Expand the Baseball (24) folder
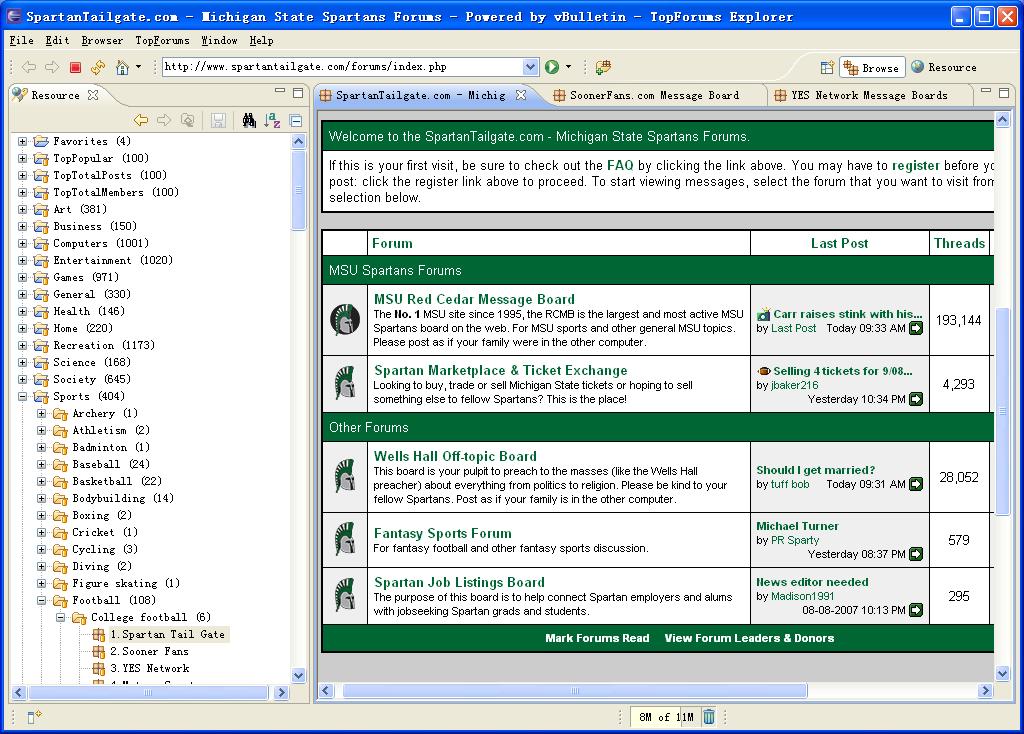This screenshot has height=734, width=1024. pyautogui.click(x=41, y=464)
